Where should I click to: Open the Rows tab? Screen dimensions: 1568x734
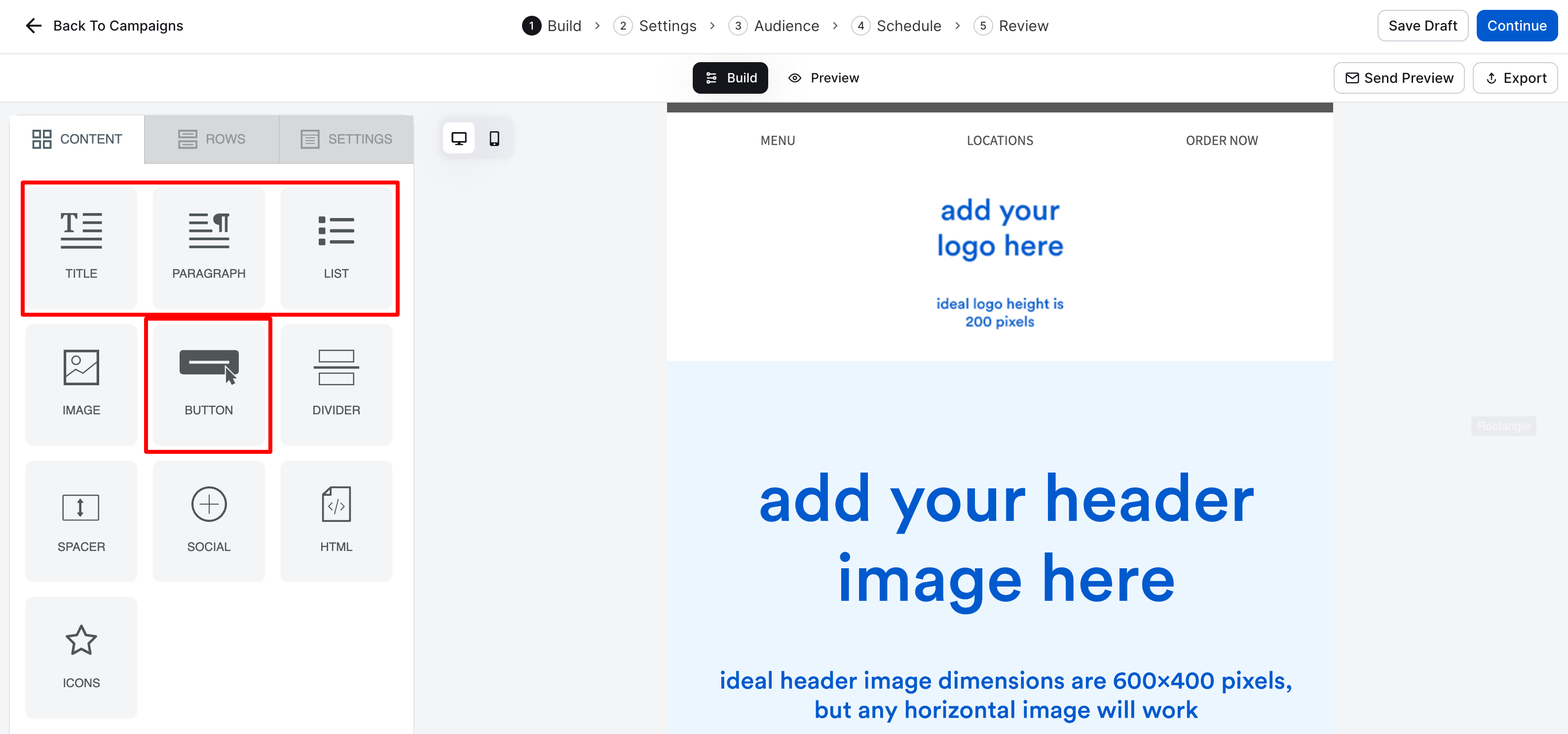212,140
